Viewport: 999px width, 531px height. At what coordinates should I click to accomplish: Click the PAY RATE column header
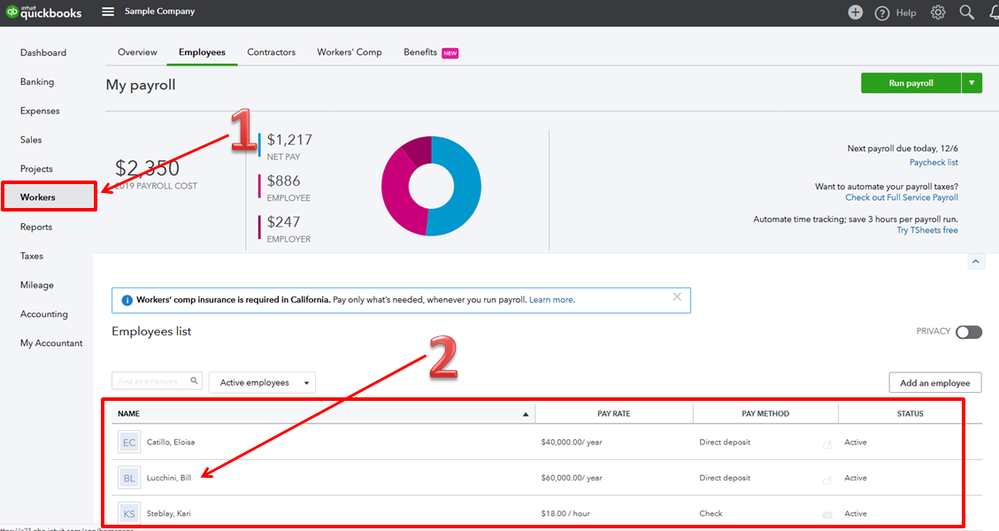tap(614, 414)
